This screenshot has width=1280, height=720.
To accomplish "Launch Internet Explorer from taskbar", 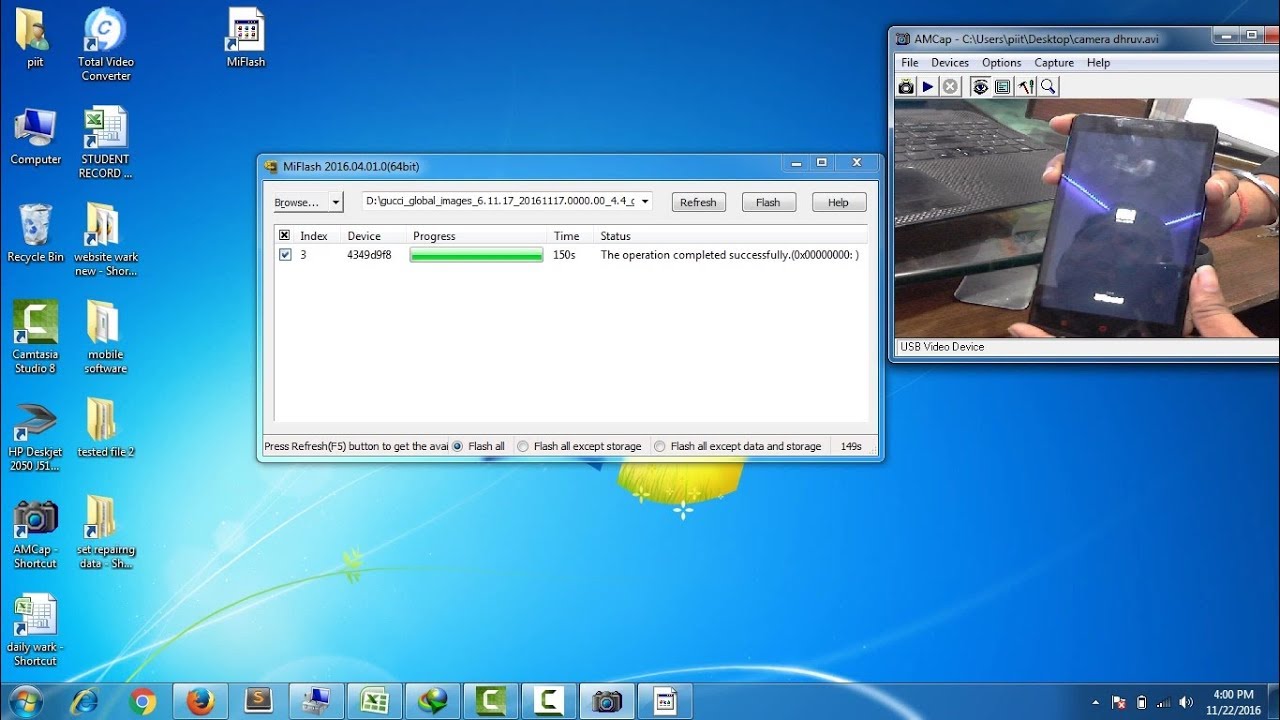I will (85, 702).
